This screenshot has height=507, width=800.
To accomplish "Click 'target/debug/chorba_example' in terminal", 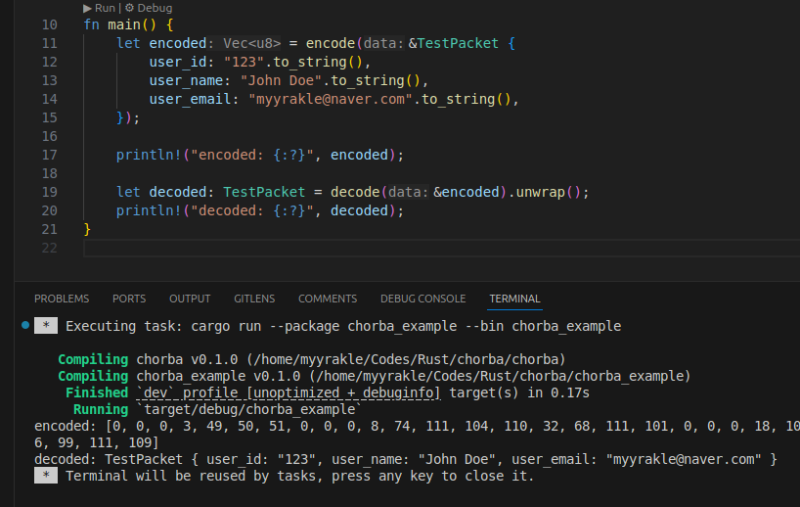I will click(x=249, y=410).
